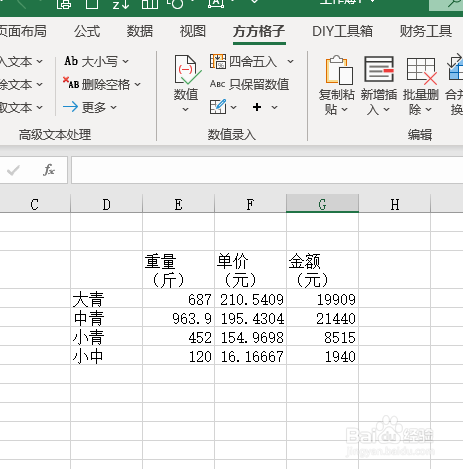Click the 大小写 change case button
The image size is (463, 469).
[x=91, y=62]
